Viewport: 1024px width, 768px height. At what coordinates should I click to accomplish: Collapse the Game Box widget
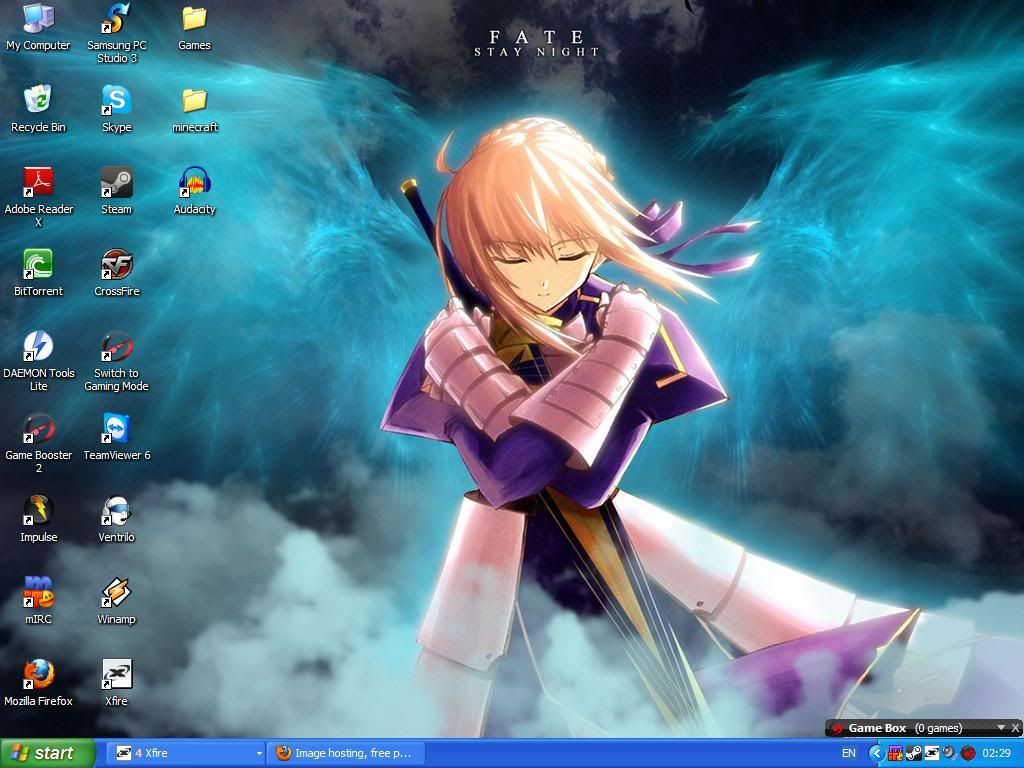click(1001, 728)
